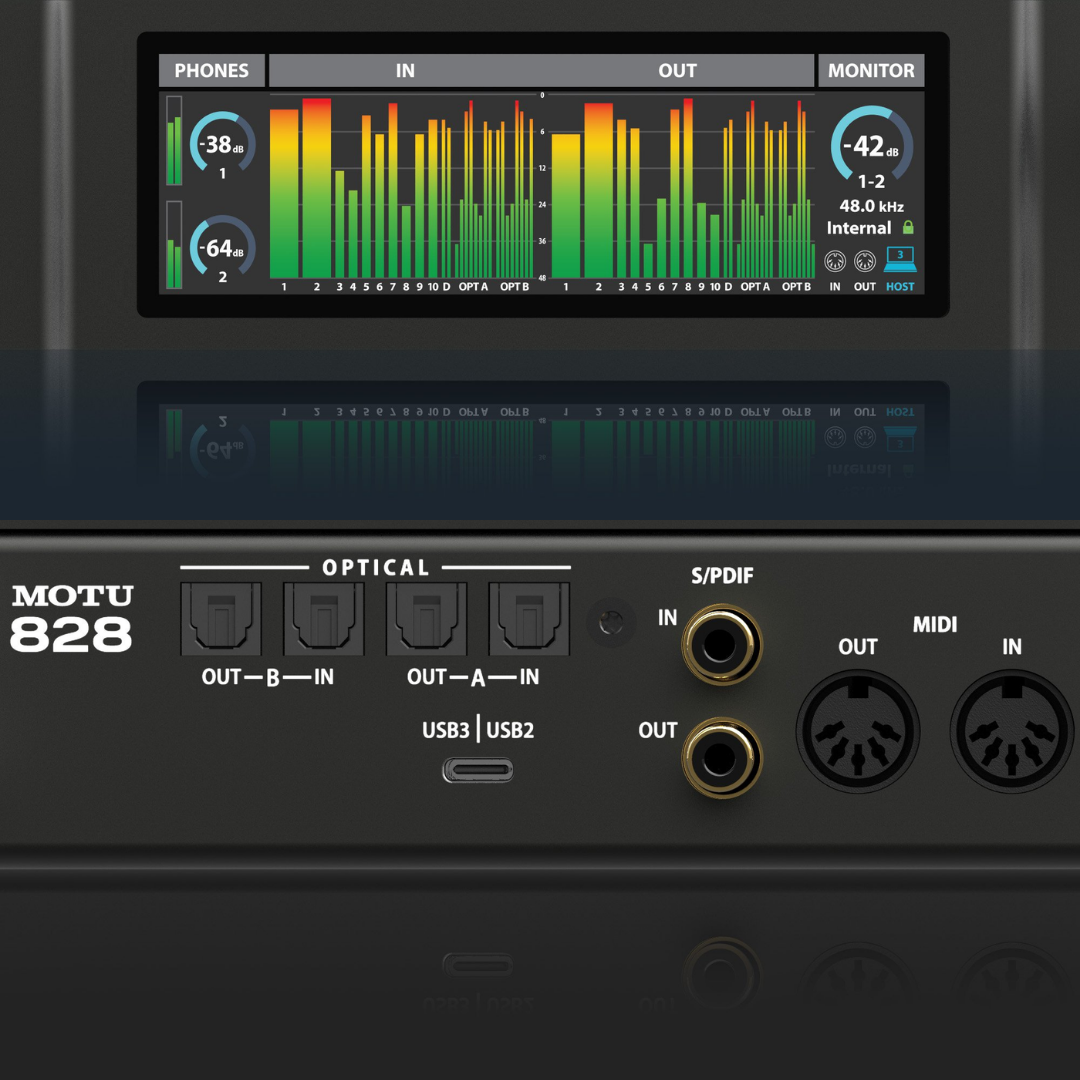Click the OPT A label under OUT meters
The image size is (1080, 1080).
click(755, 287)
